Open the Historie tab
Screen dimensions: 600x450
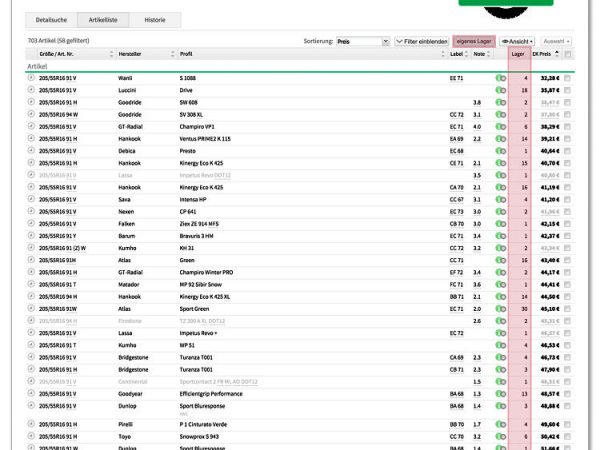pos(155,20)
